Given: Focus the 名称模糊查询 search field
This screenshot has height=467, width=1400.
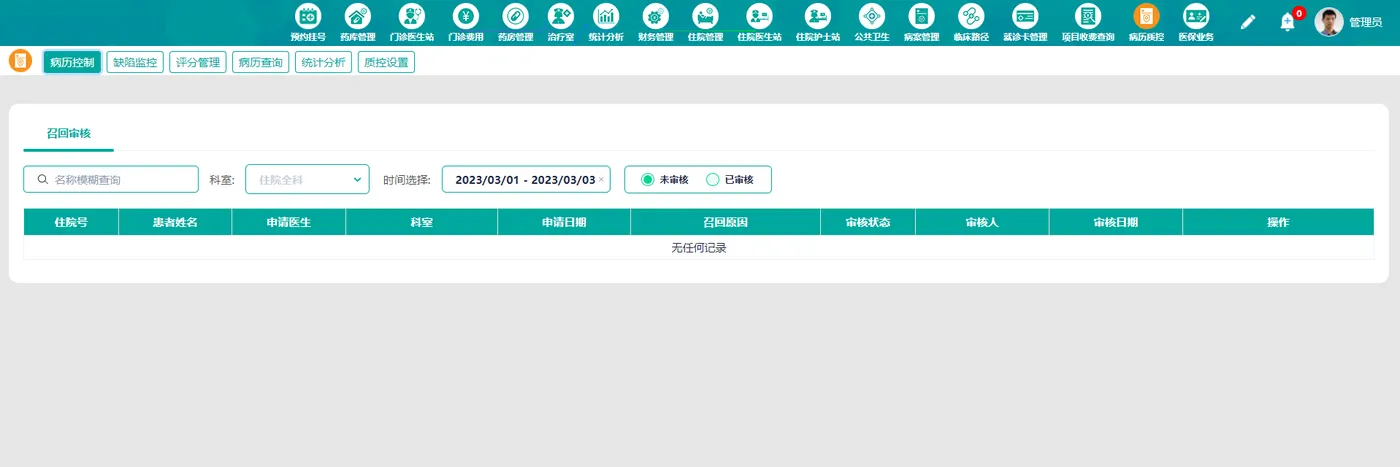Looking at the screenshot, I should click(x=111, y=179).
